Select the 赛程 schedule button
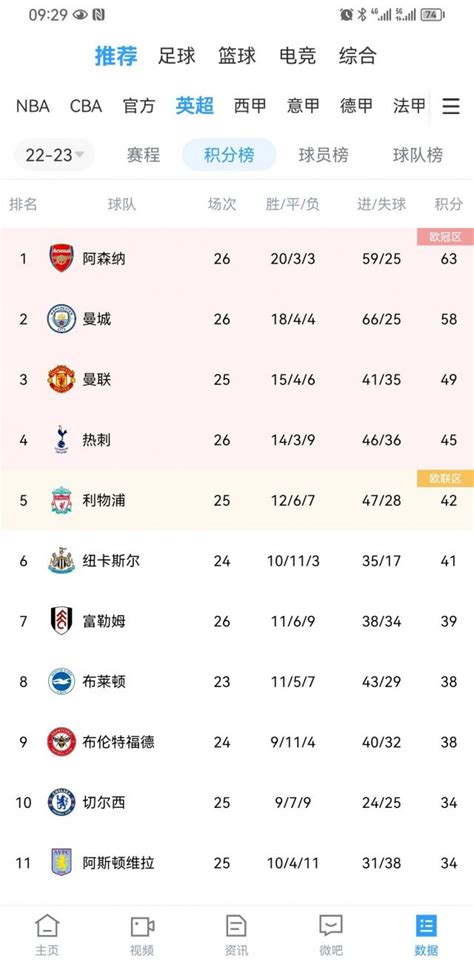Image resolution: width=474 pixels, height=967 pixels. [x=143, y=155]
